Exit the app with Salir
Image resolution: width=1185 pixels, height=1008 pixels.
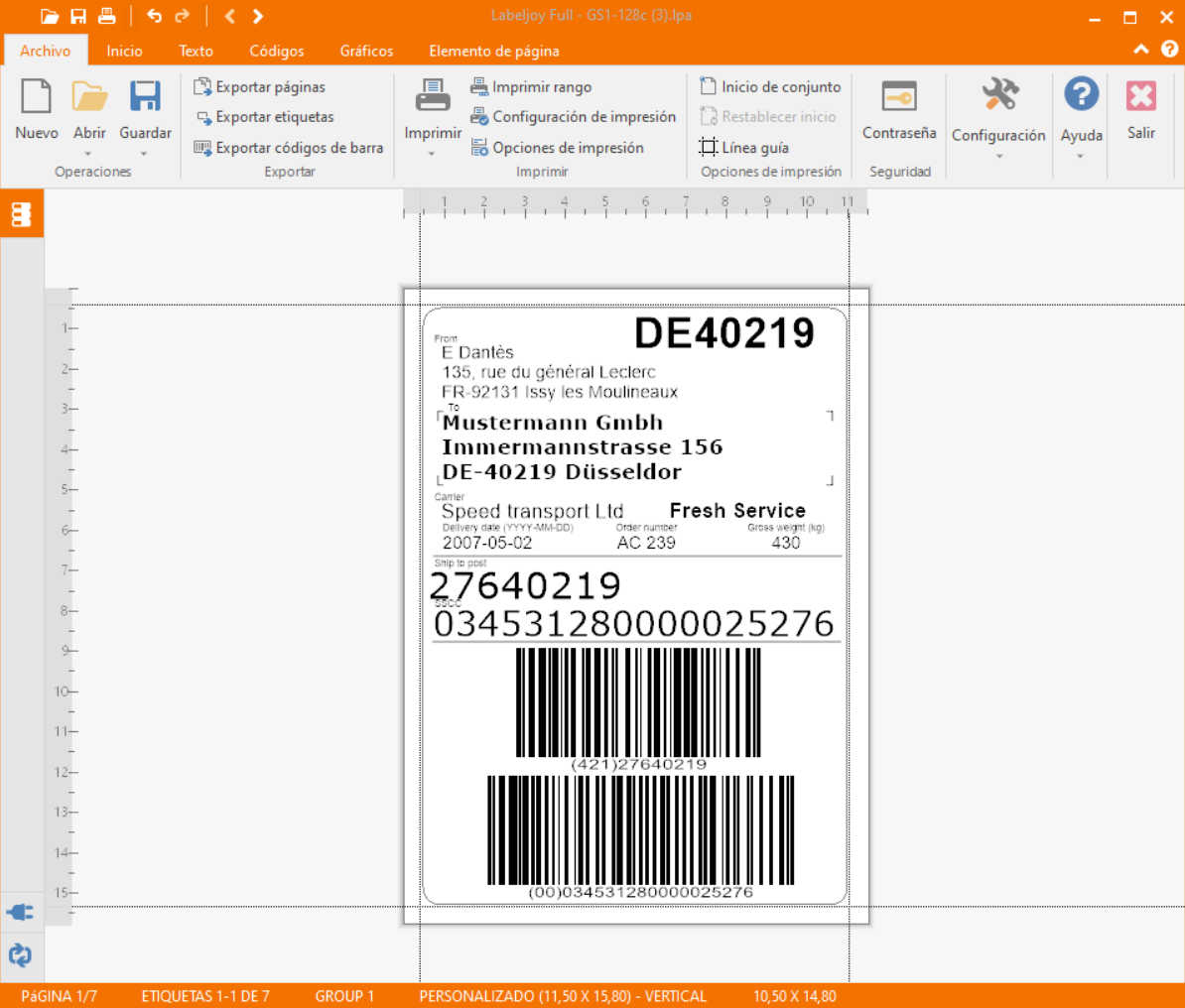click(1141, 110)
